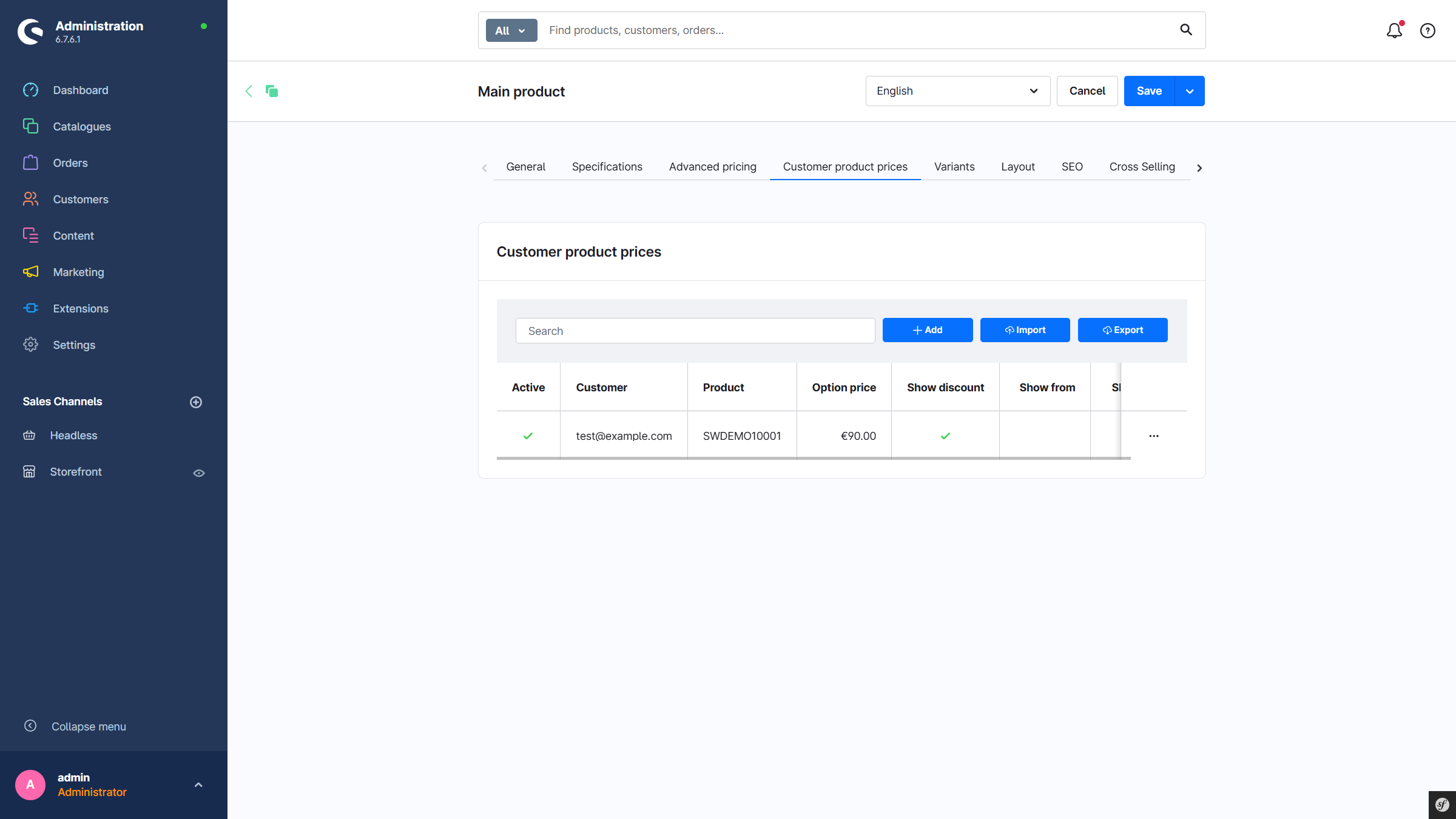Open the row actions three-dot menu
1456x819 pixels.
pos(1153,436)
